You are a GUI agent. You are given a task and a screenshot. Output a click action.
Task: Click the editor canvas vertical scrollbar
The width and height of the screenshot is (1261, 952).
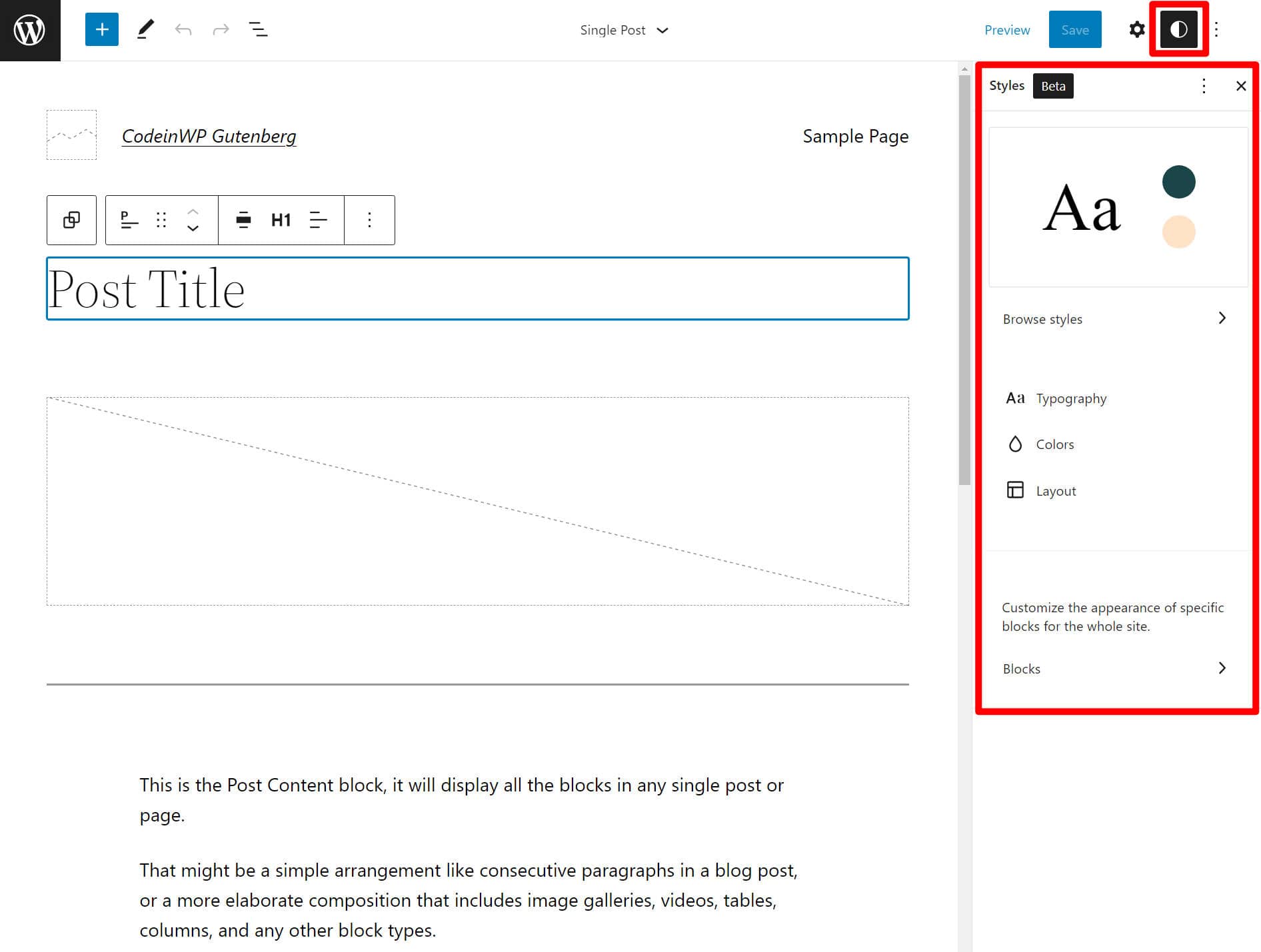point(964,280)
